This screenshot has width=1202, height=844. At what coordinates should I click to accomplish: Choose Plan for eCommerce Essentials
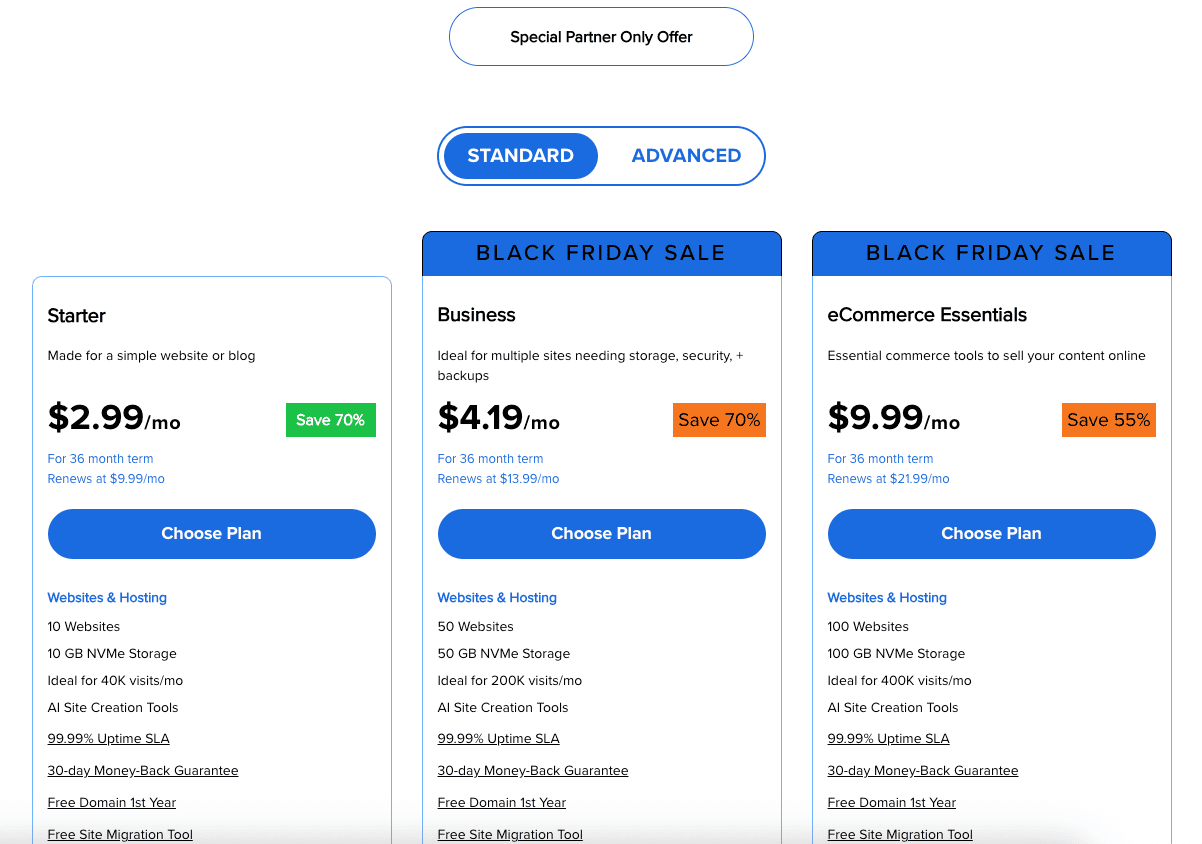(992, 534)
